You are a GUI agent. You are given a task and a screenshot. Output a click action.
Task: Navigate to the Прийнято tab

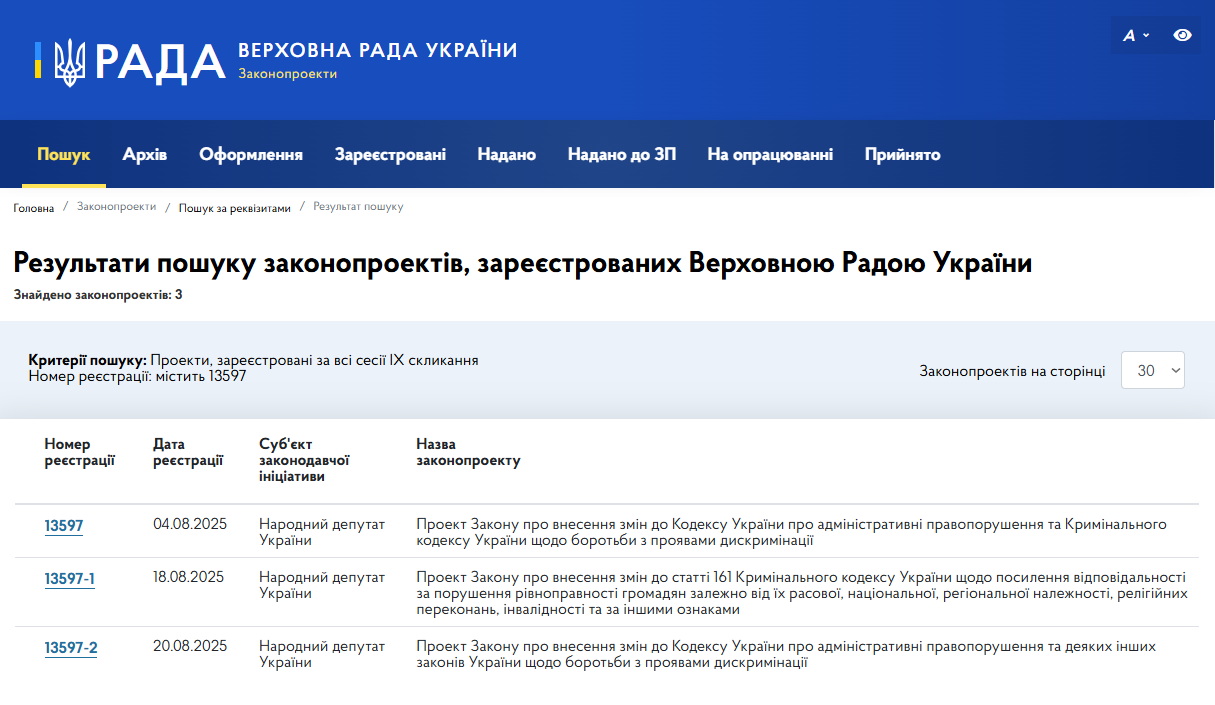[902, 154]
